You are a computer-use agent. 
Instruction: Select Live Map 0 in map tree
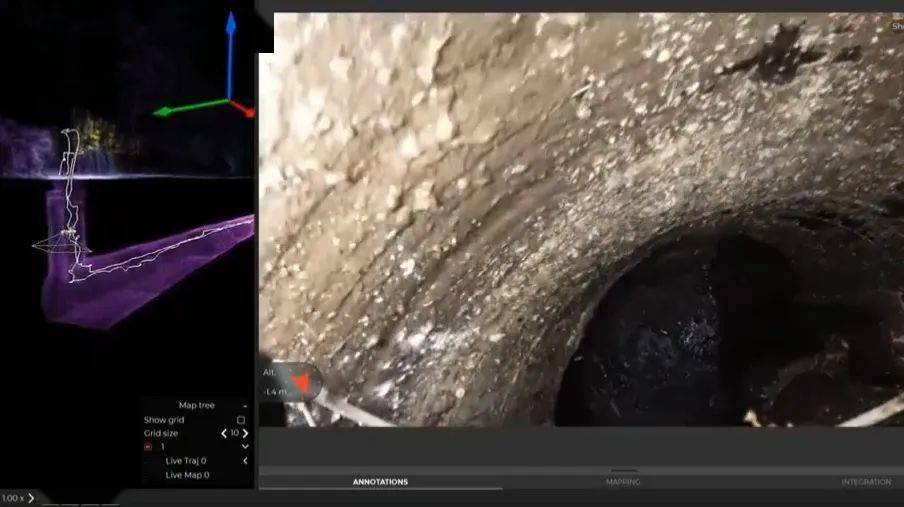click(187, 475)
